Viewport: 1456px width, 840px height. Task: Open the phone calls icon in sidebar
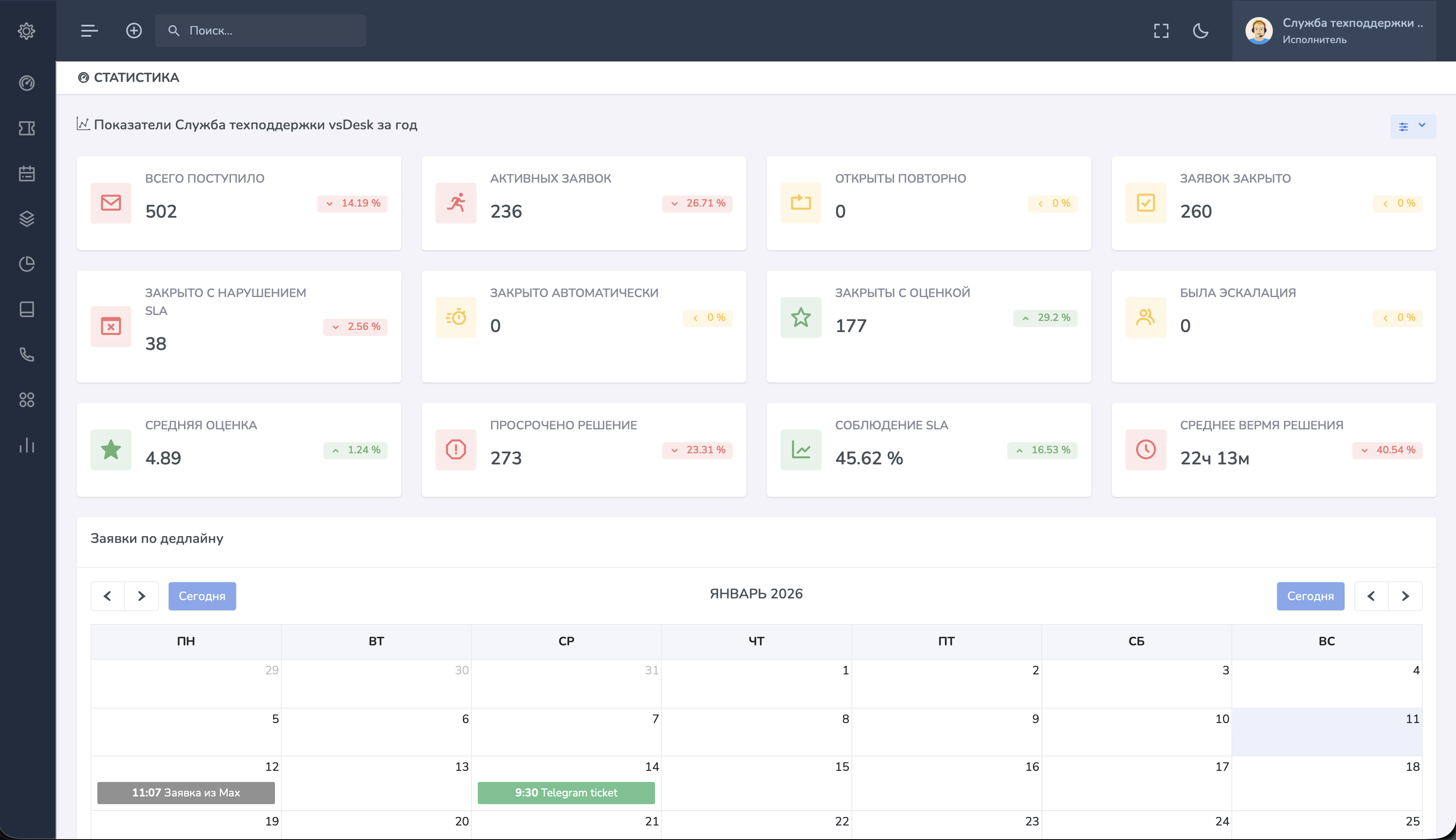(x=27, y=354)
